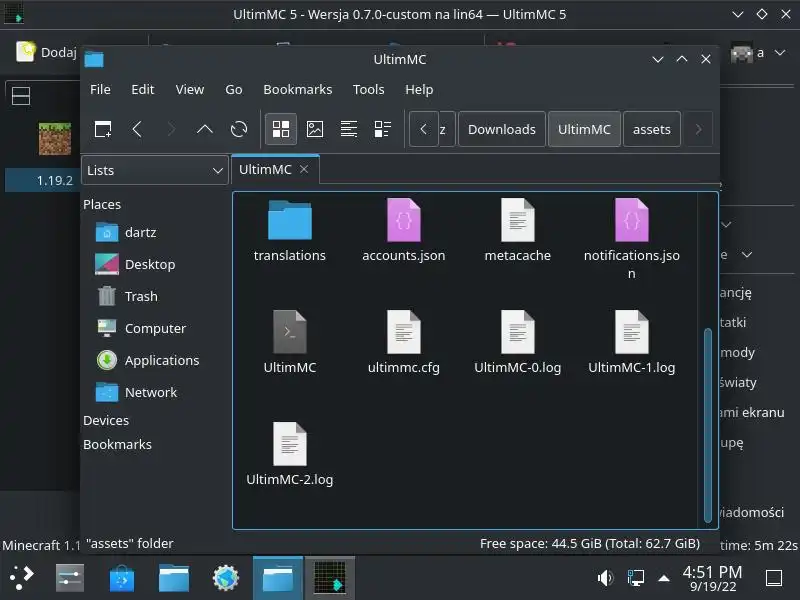
Task: Open Trash in Places sidebar
Action: tap(128, 296)
